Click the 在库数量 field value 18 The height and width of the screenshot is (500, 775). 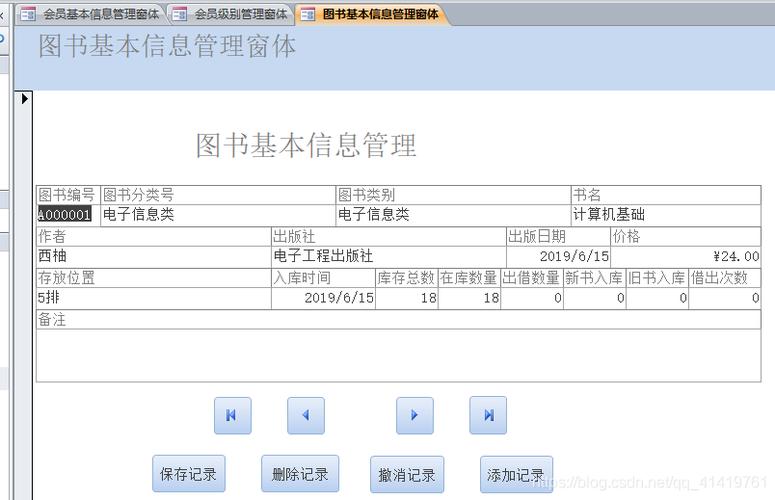470,298
